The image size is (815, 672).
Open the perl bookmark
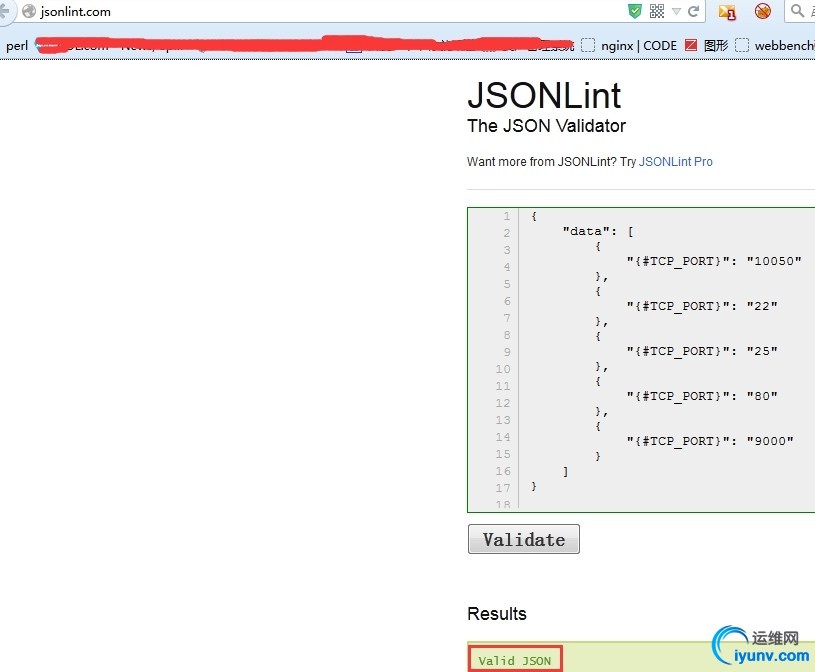click(17, 46)
